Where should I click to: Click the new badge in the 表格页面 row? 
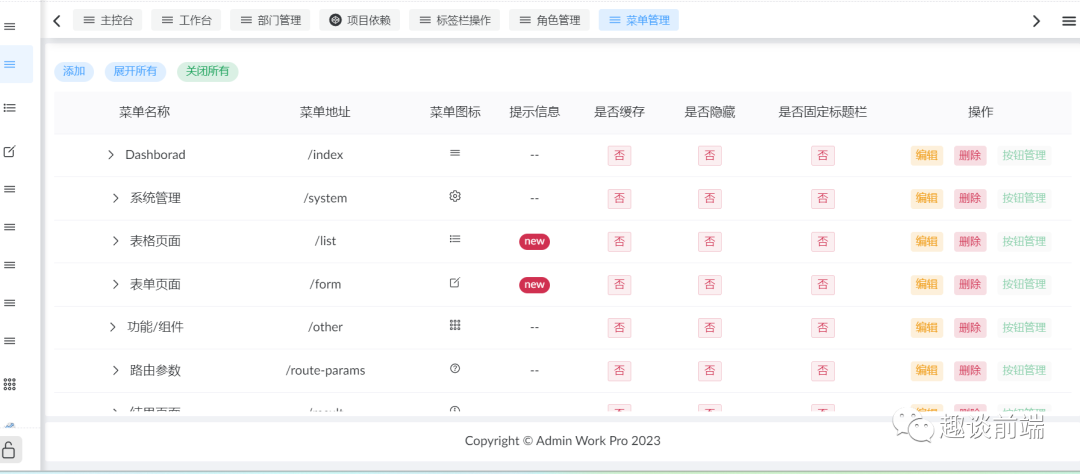534,242
